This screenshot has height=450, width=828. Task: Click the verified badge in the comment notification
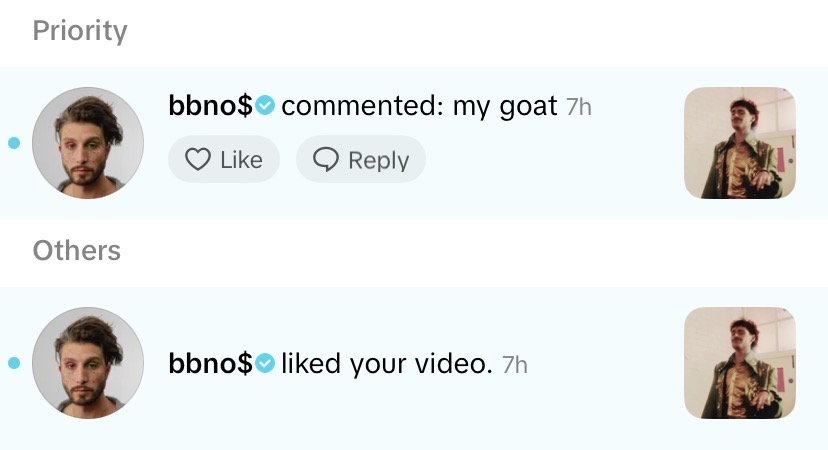click(265, 105)
